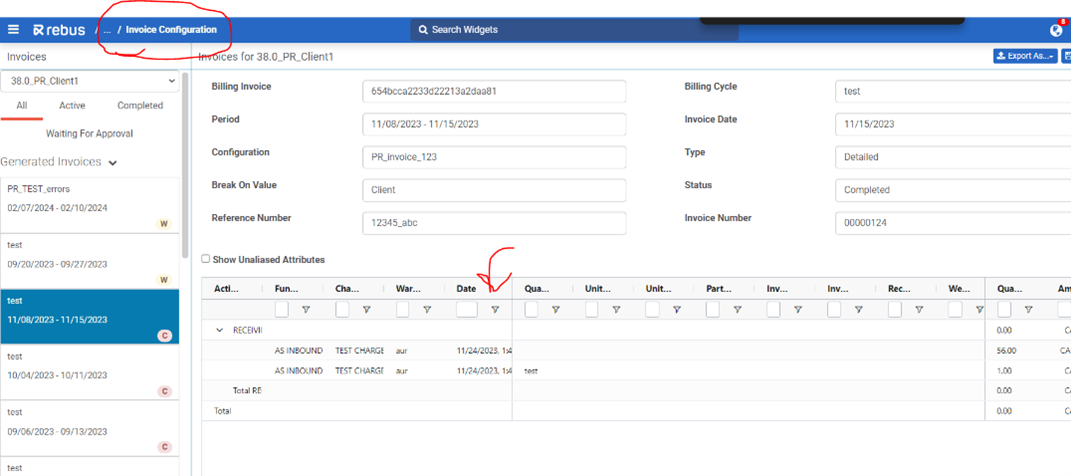The width and height of the screenshot is (1071, 476).
Task: Open the hamburger menu
Action: click(13, 30)
